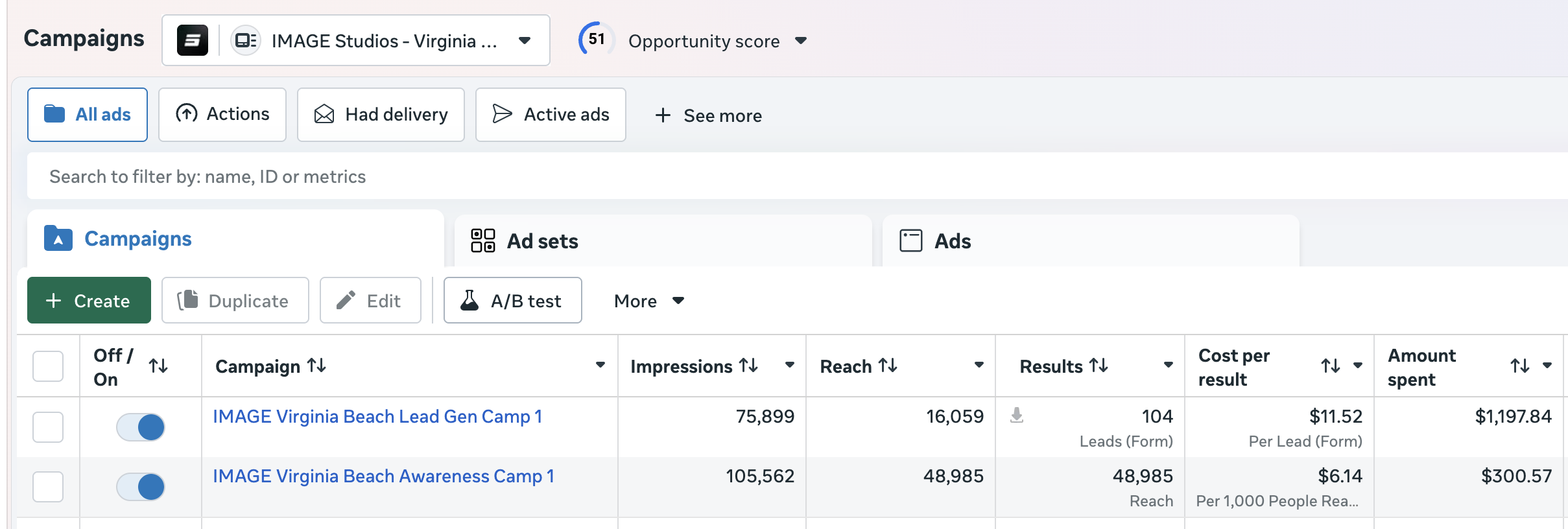The width and height of the screenshot is (1568, 529).
Task: Click the 104 results value
Action: click(1157, 416)
